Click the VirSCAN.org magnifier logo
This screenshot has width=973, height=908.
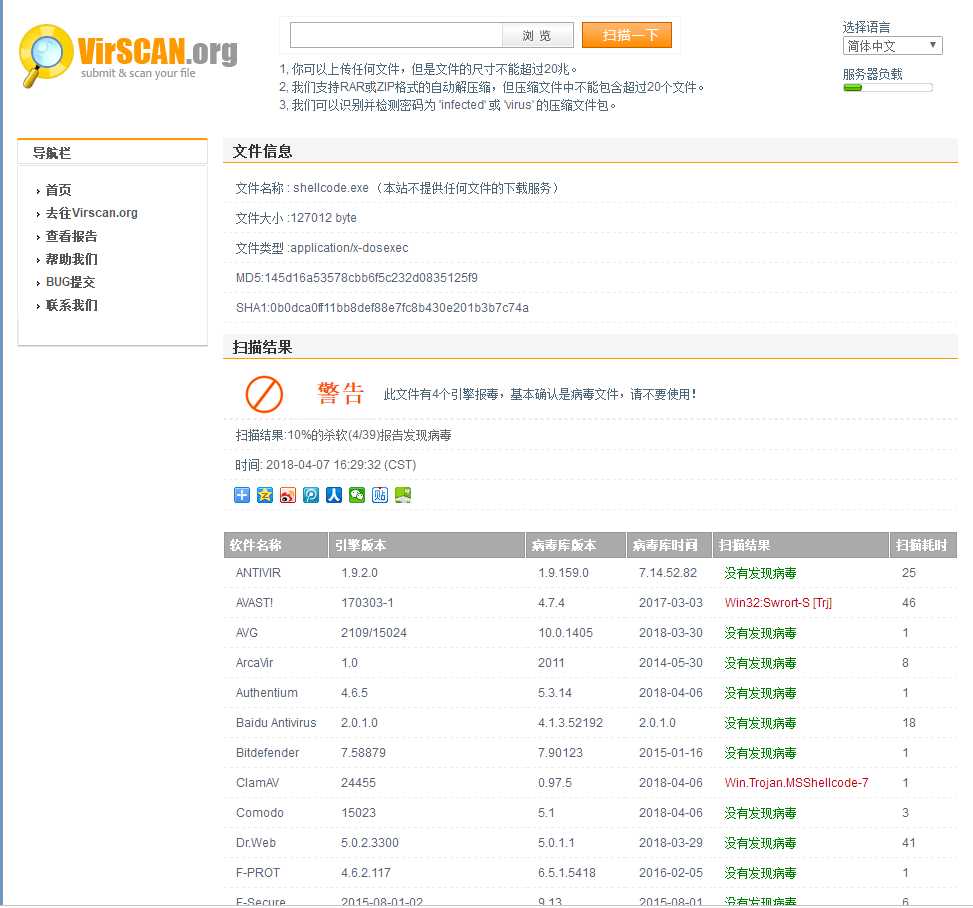[128, 55]
